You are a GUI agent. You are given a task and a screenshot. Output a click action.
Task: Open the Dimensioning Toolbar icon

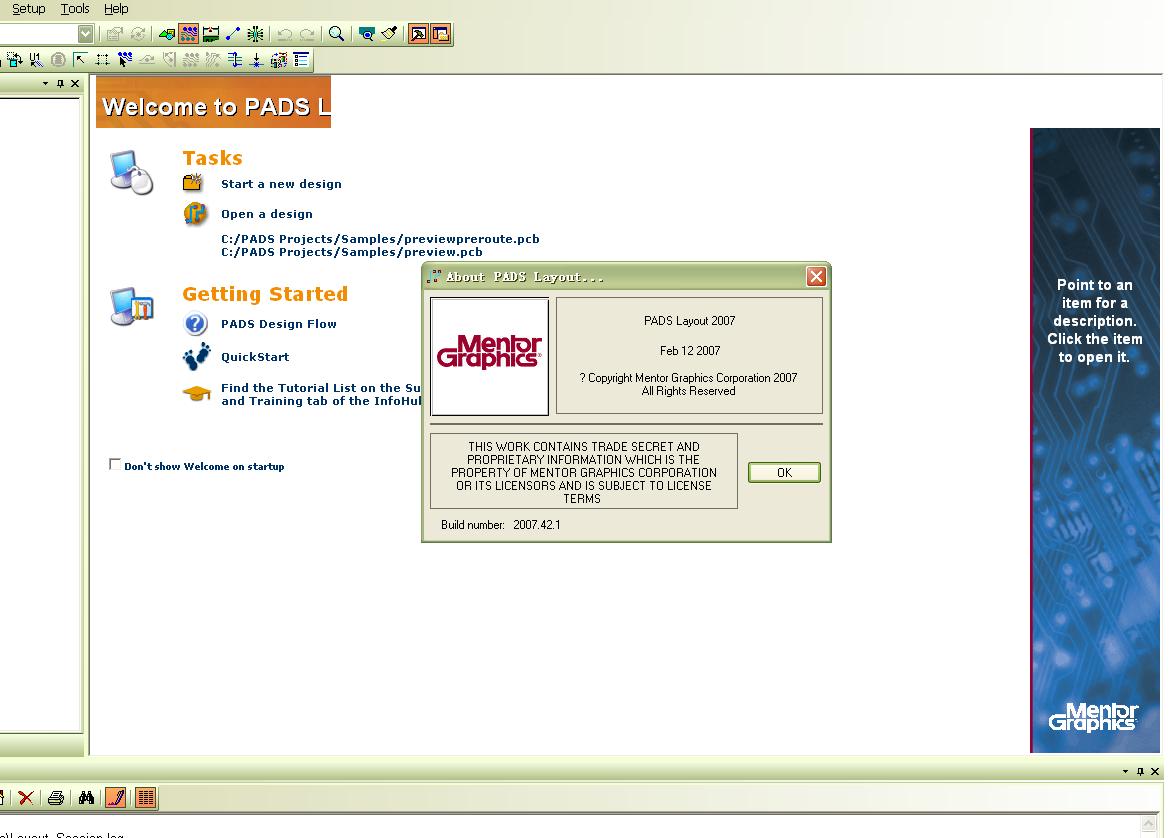pos(211,34)
